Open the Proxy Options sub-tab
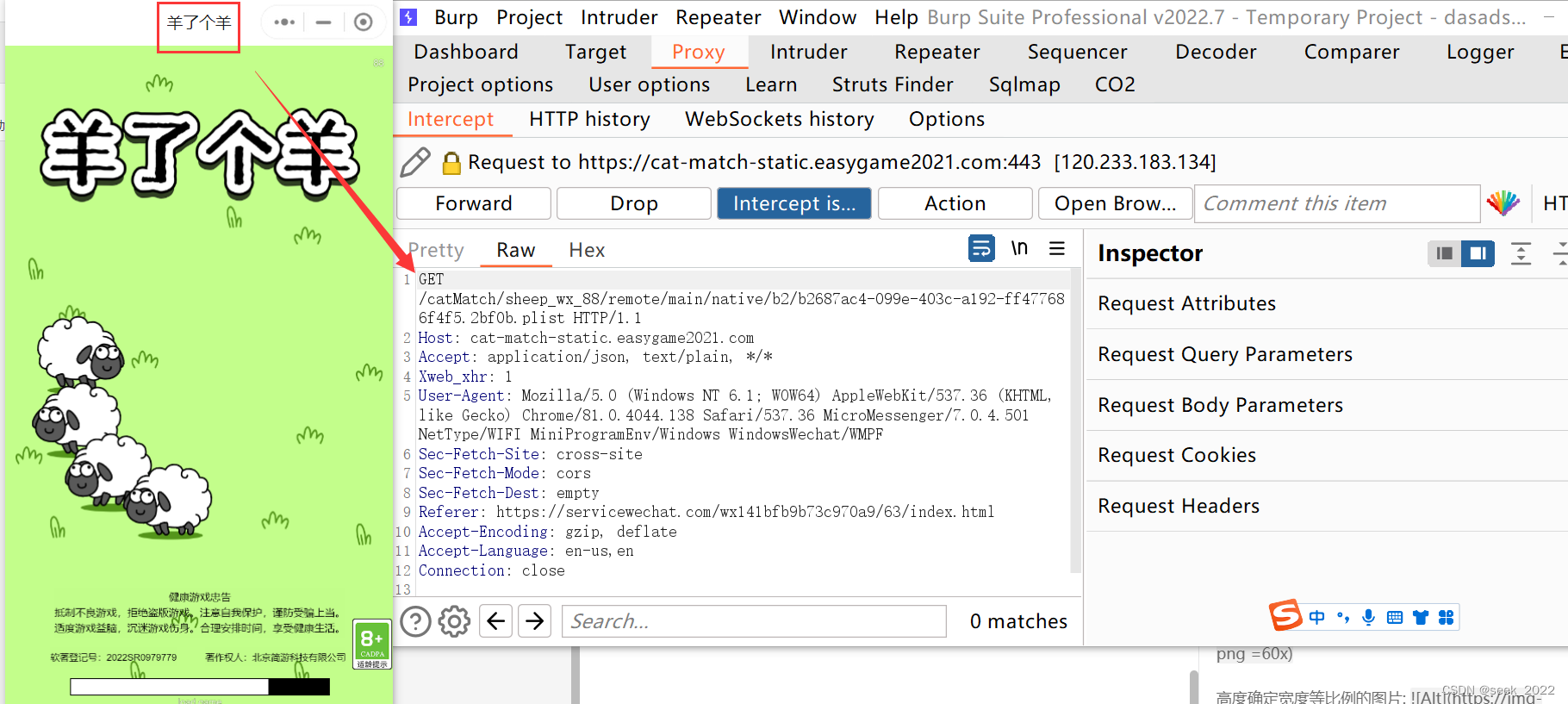 [946, 119]
